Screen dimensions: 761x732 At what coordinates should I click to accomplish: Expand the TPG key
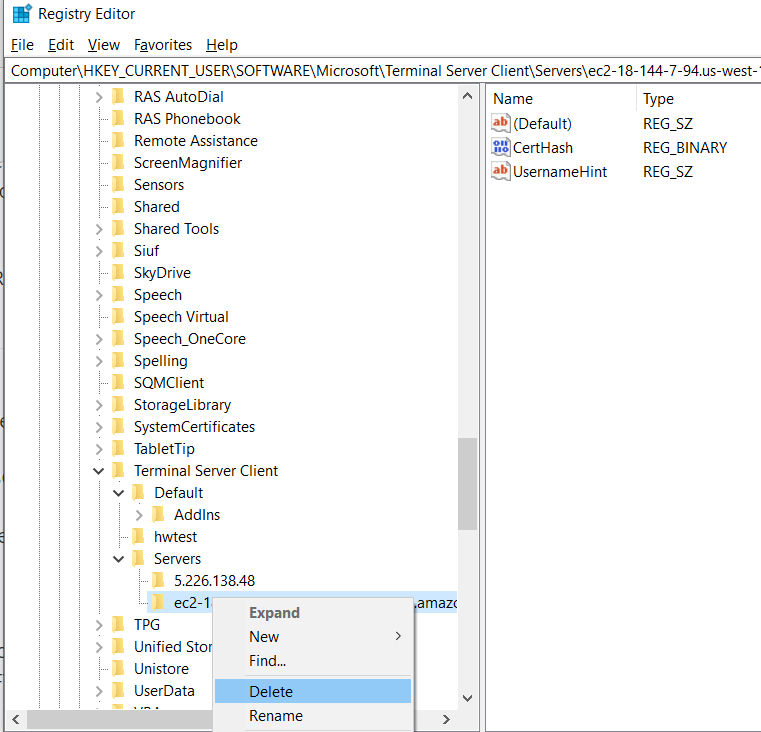99,625
